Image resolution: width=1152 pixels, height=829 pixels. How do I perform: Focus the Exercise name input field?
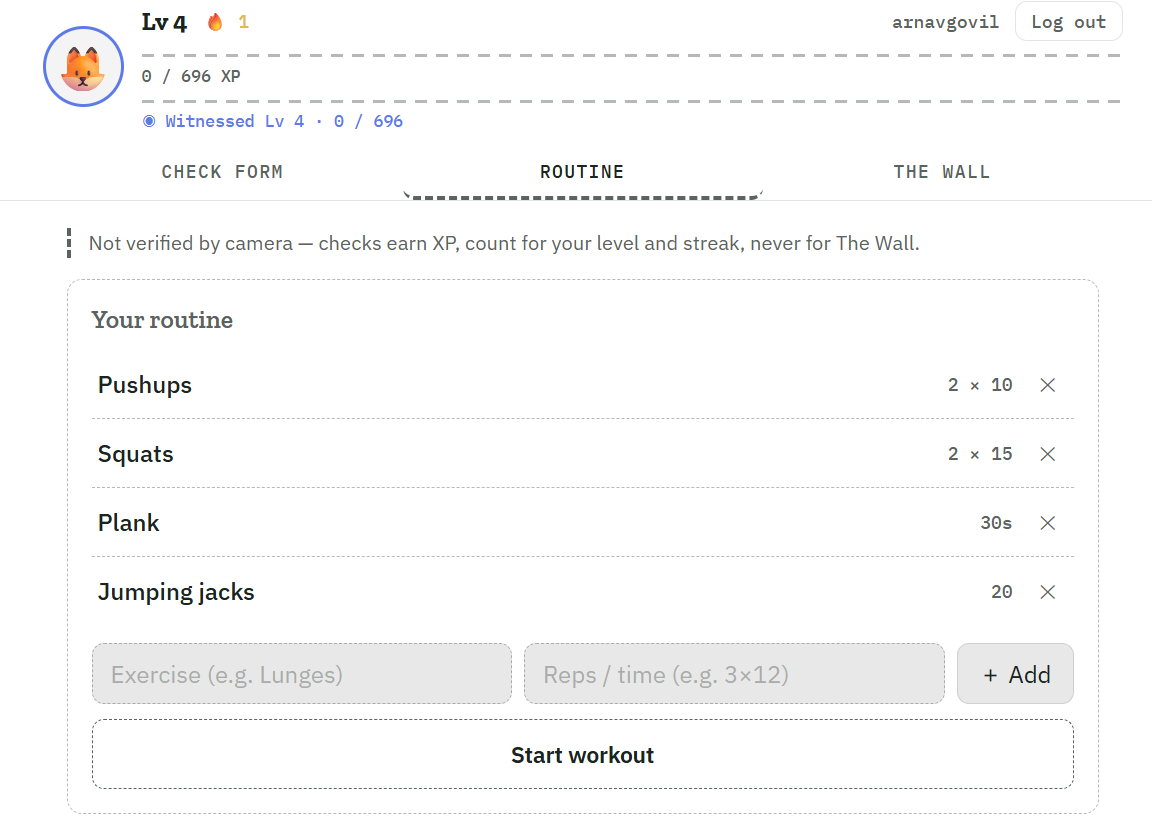tap(302, 674)
